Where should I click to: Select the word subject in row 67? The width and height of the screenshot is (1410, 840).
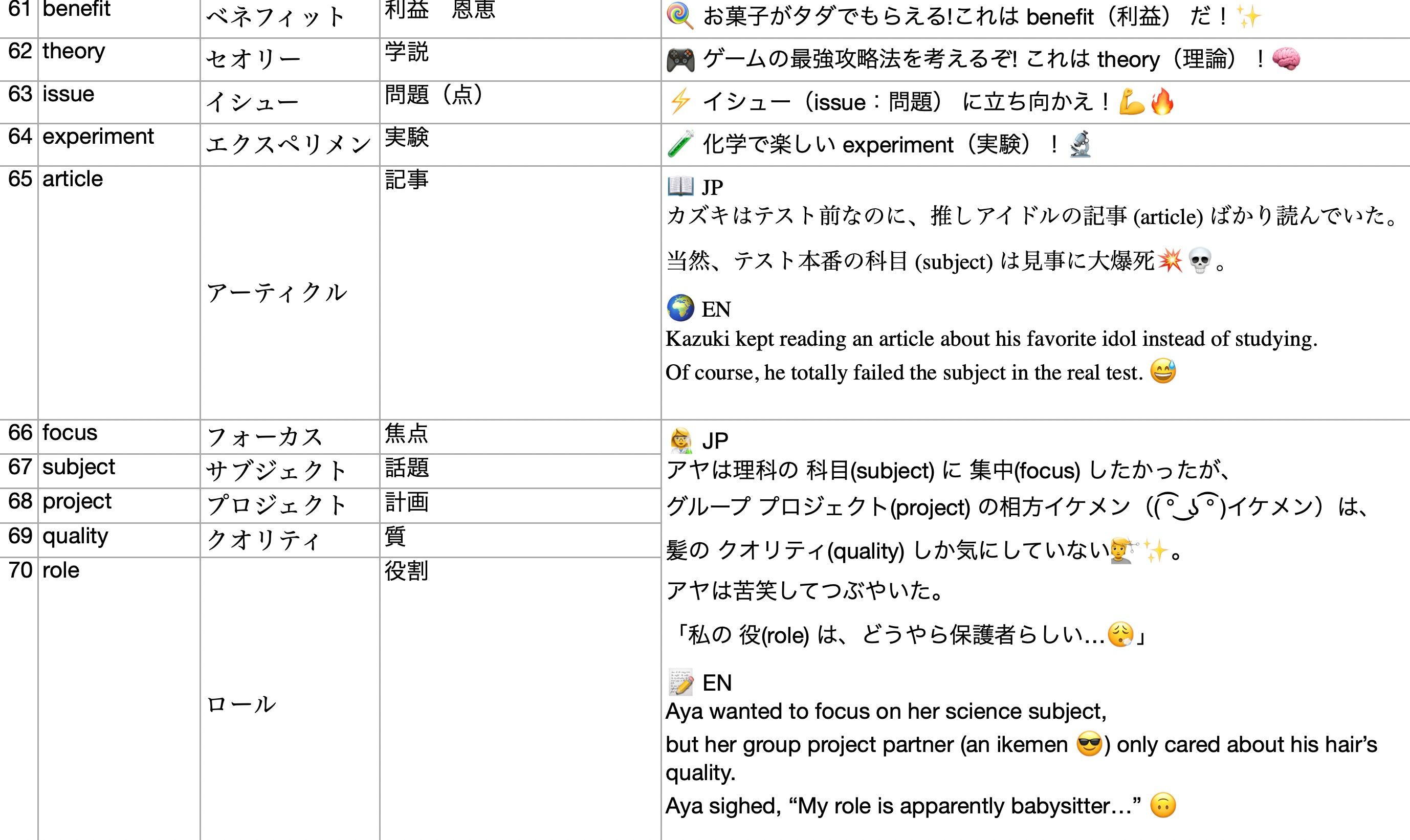coord(79,467)
